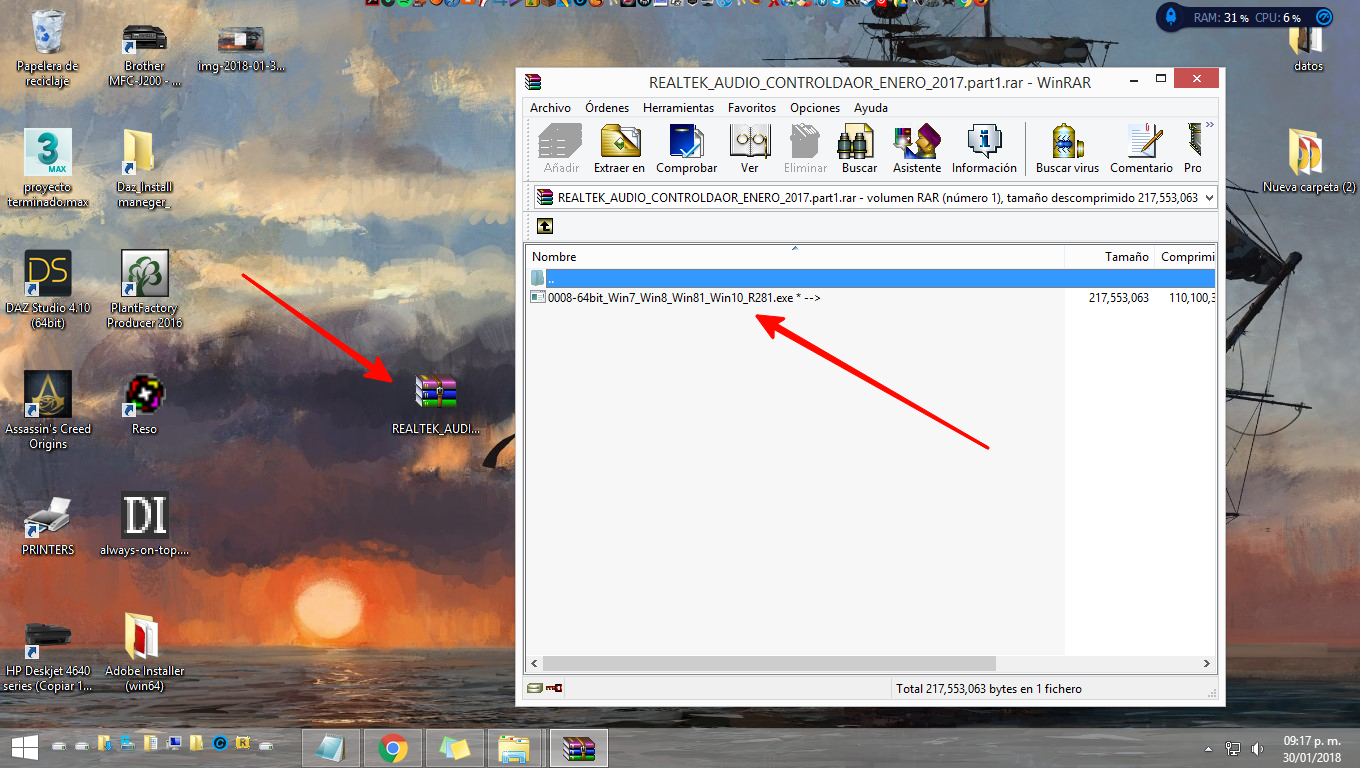
Task: Open File Explorer from the taskbar
Action: (x=514, y=747)
